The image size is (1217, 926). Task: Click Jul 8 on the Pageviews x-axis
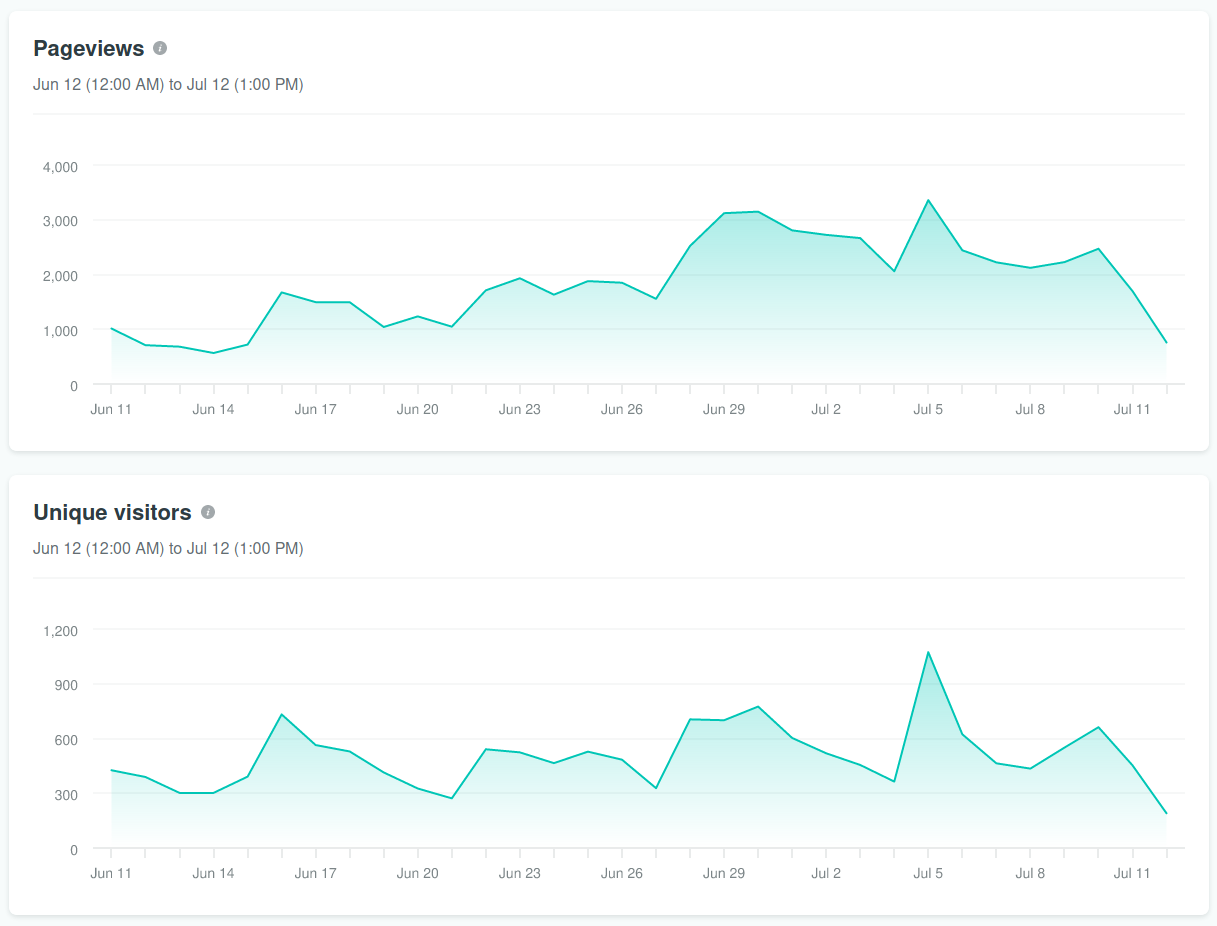tap(1030, 409)
